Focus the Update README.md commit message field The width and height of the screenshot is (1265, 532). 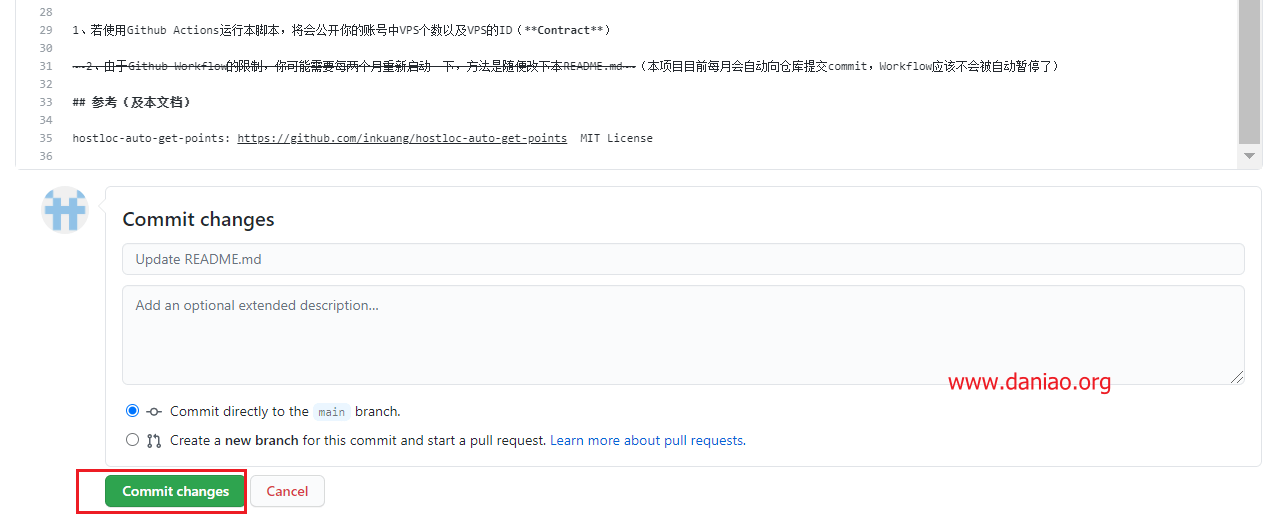tap(683, 259)
